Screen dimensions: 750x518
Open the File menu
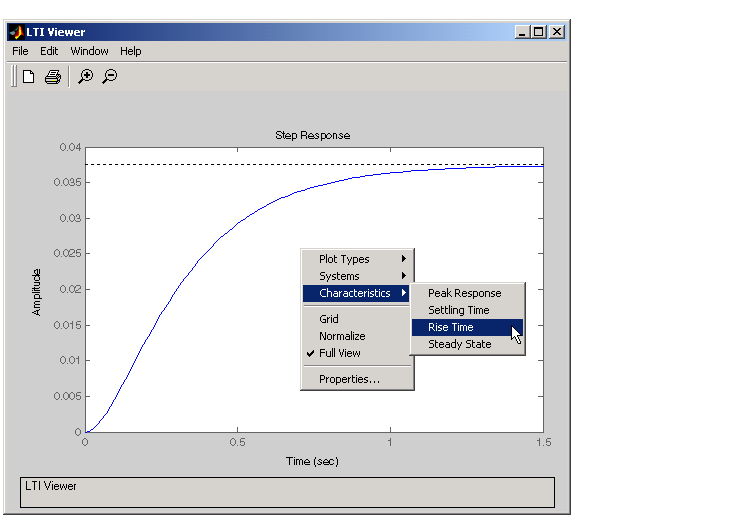pos(20,51)
